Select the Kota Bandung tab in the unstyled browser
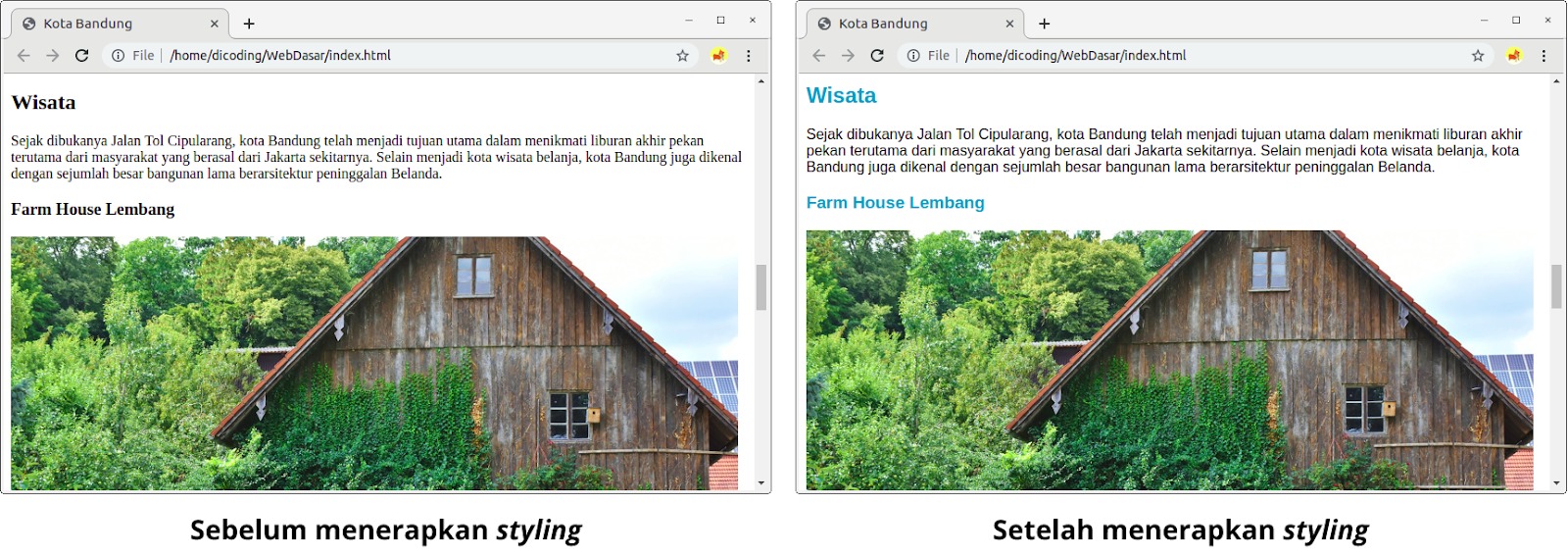Image resolution: width=1568 pixels, height=555 pixels. pyautogui.click(x=98, y=24)
